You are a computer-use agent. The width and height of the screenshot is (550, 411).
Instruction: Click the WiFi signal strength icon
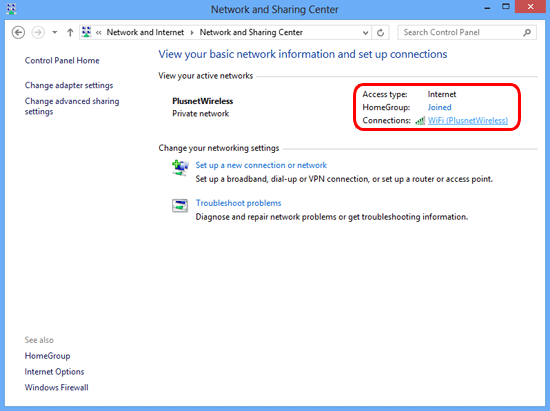pos(420,121)
